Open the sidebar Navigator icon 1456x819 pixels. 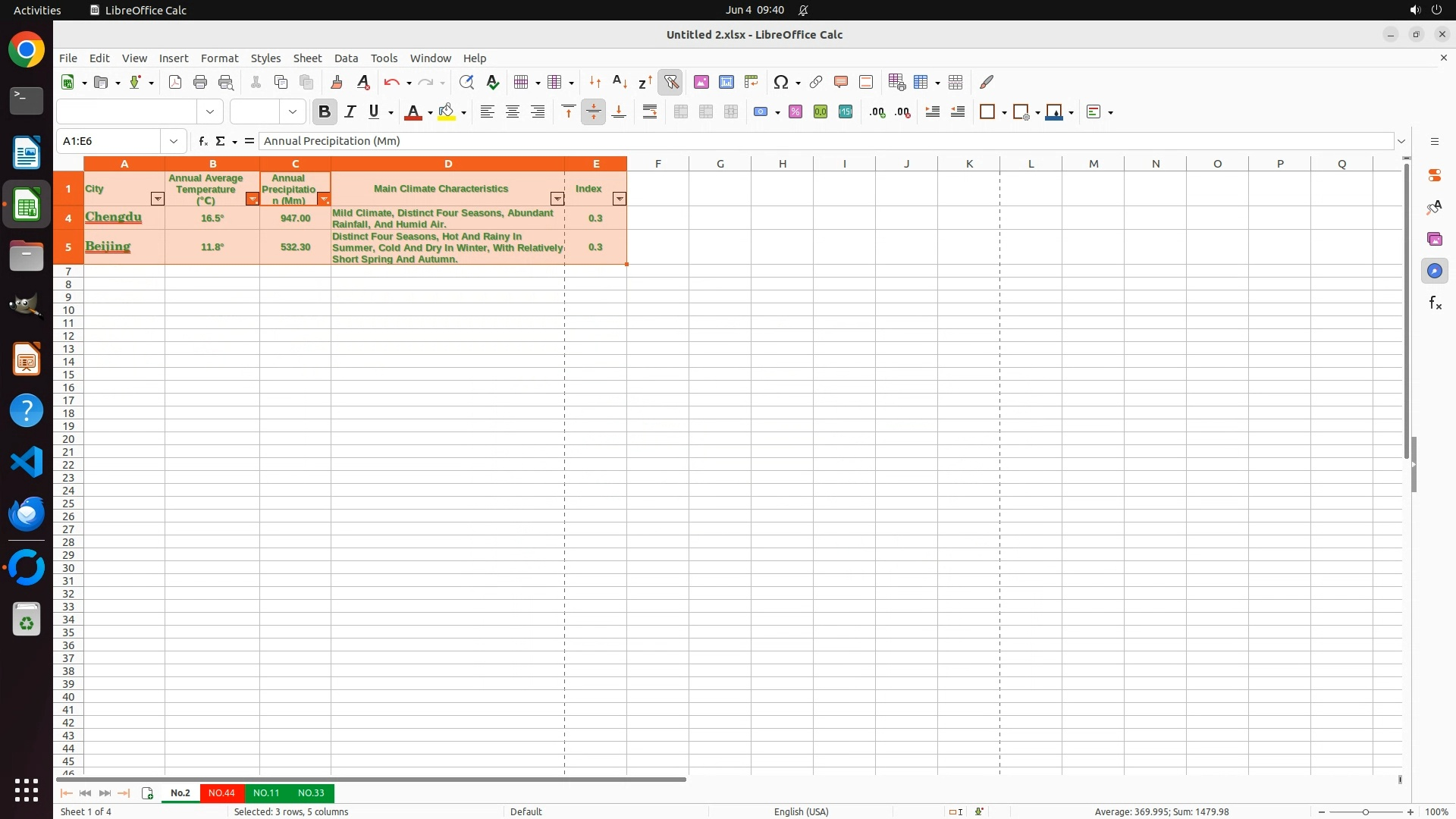(x=1434, y=271)
